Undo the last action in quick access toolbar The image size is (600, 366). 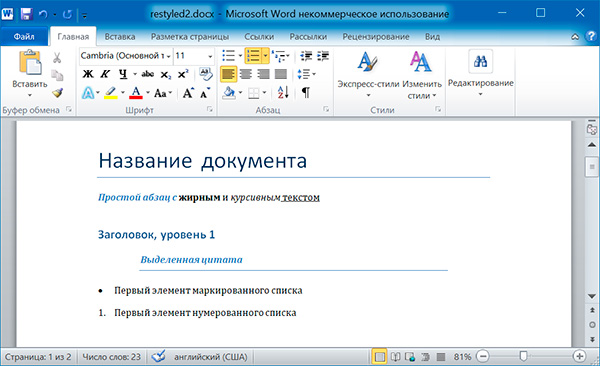(x=43, y=15)
